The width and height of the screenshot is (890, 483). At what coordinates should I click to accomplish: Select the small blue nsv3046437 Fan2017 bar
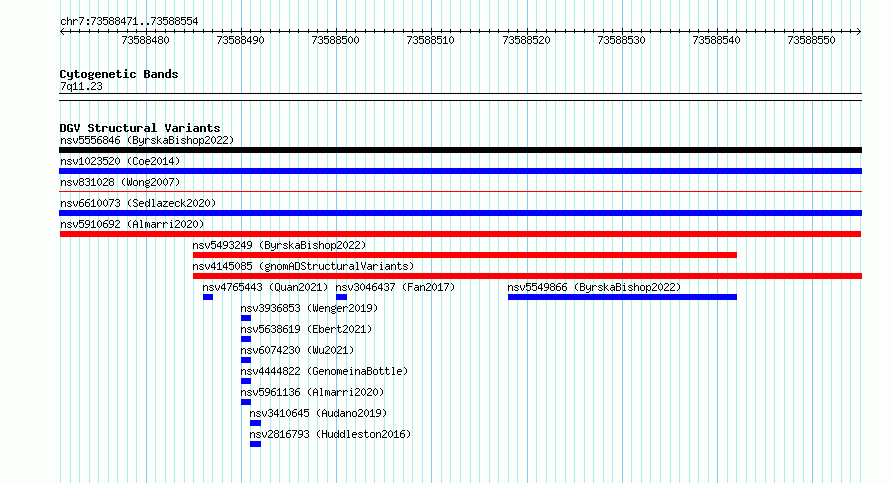tap(341, 297)
